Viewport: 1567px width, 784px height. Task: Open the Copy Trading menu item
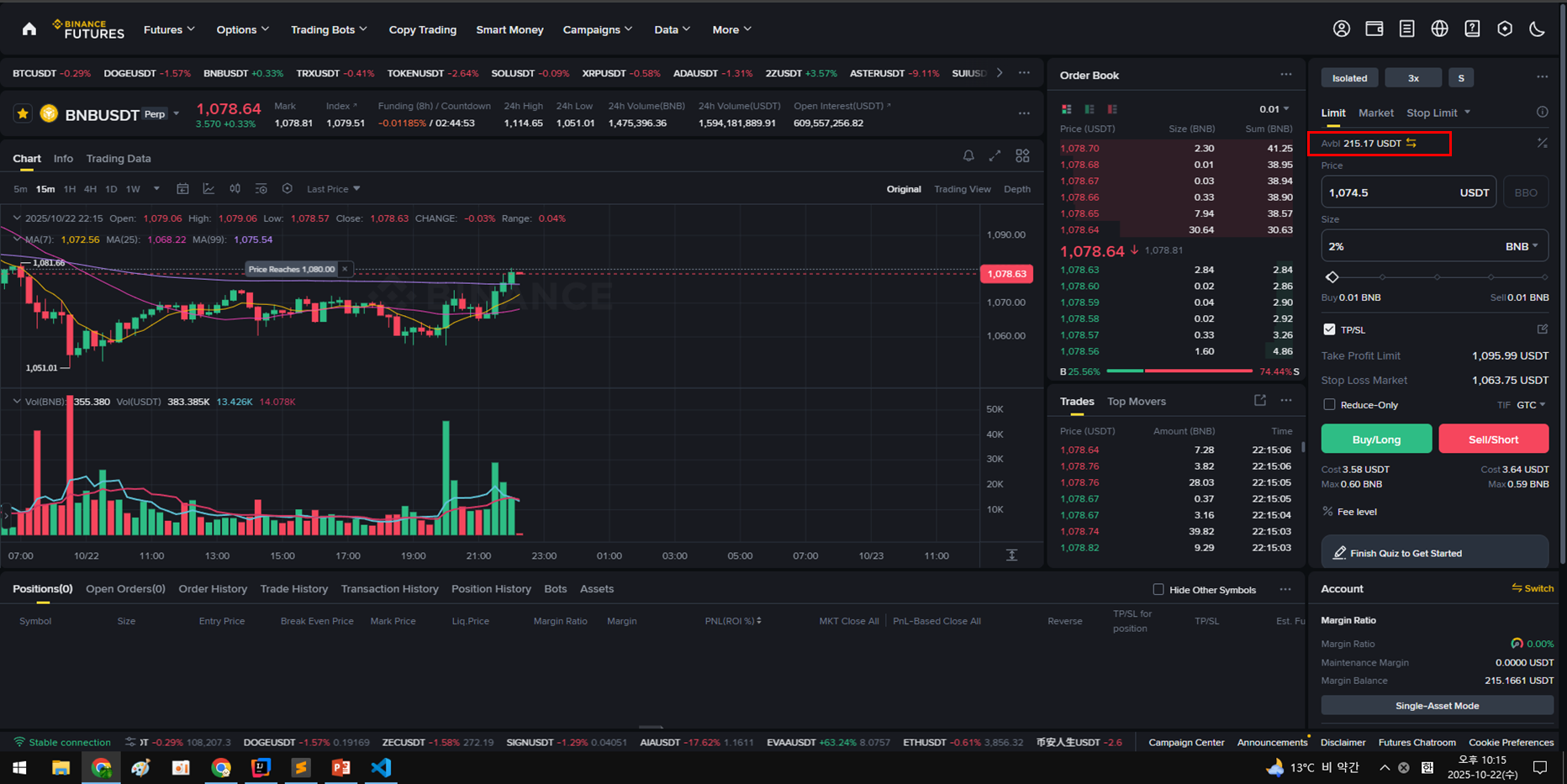(x=422, y=29)
